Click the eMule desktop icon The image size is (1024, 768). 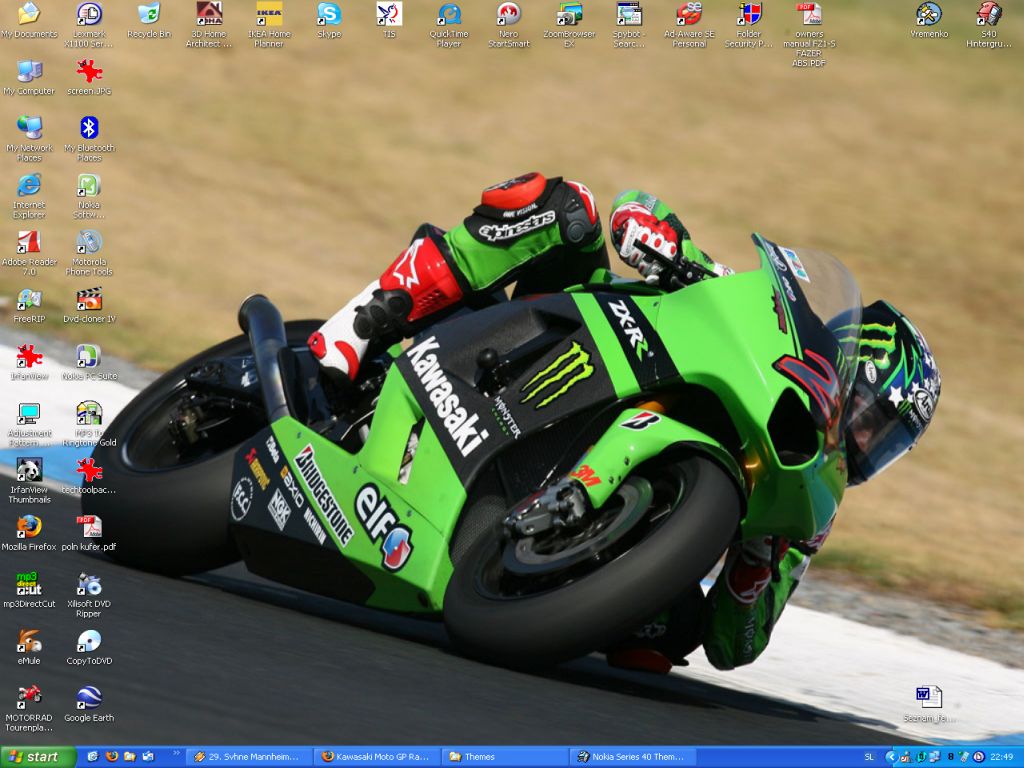coord(29,647)
